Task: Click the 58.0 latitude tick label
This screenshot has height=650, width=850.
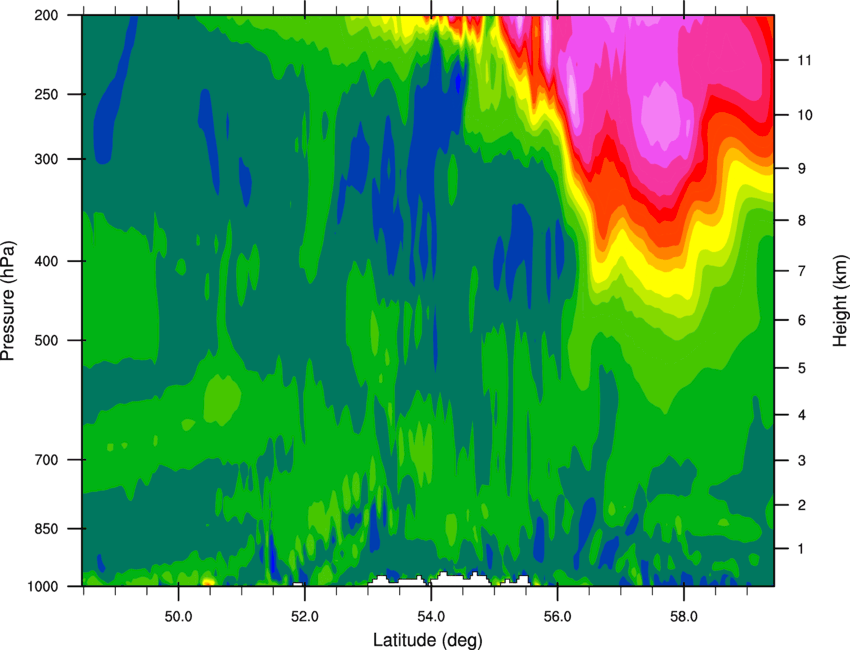Action: click(x=684, y=617)
